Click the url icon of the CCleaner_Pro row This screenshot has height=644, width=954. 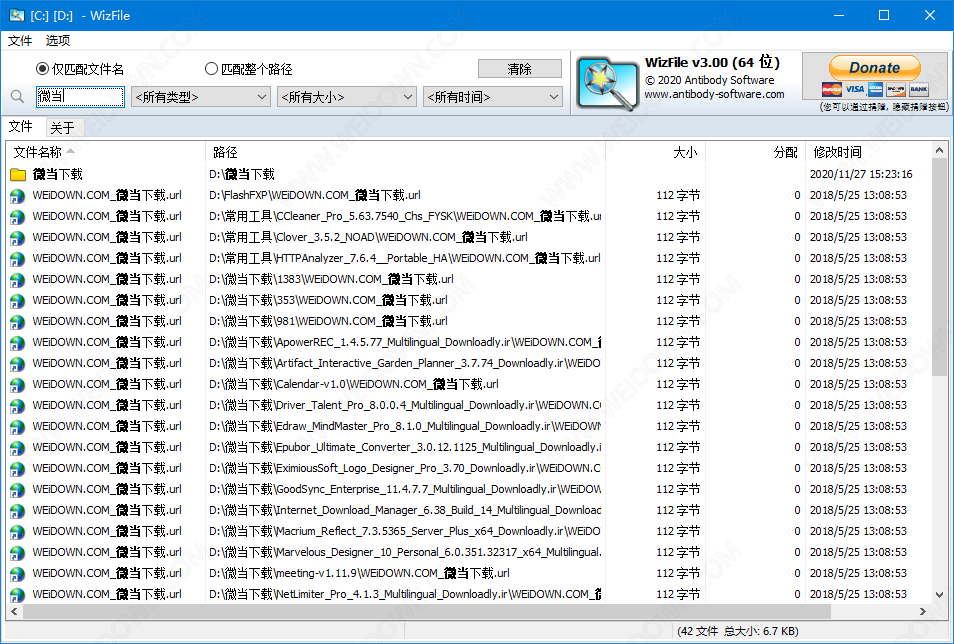click(x=18, y=217)
